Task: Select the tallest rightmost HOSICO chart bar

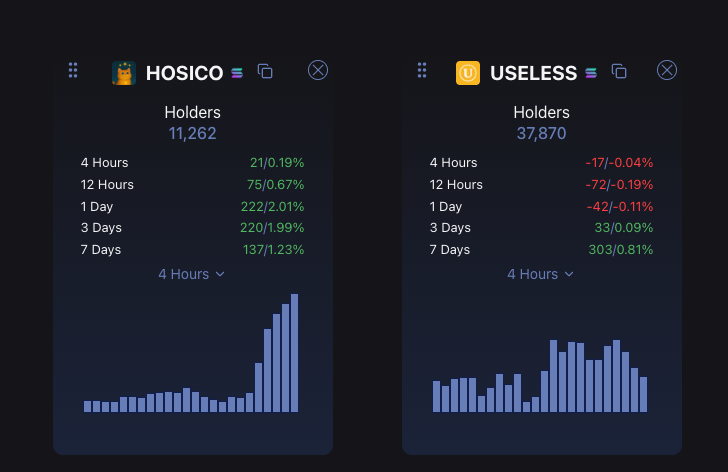Action: point(295,353)
